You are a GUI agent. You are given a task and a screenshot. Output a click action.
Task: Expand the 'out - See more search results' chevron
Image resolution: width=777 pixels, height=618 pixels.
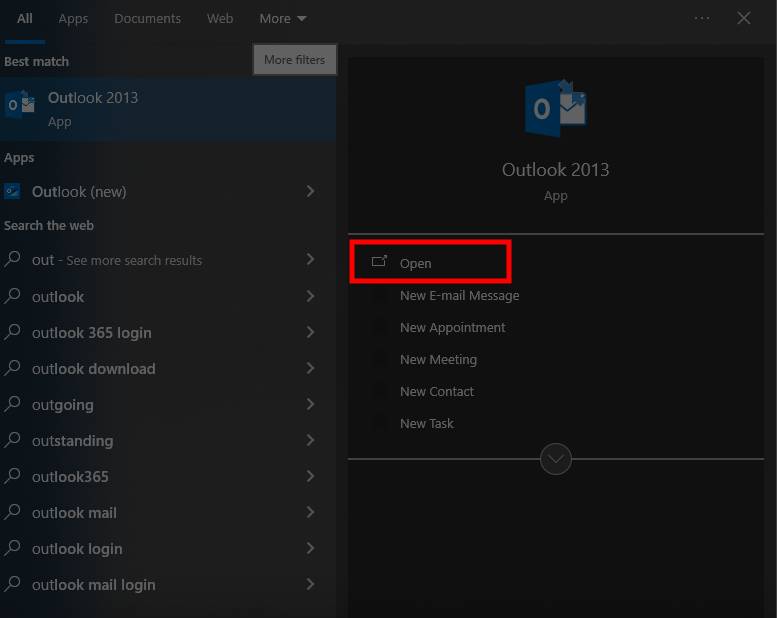point(311,259)
